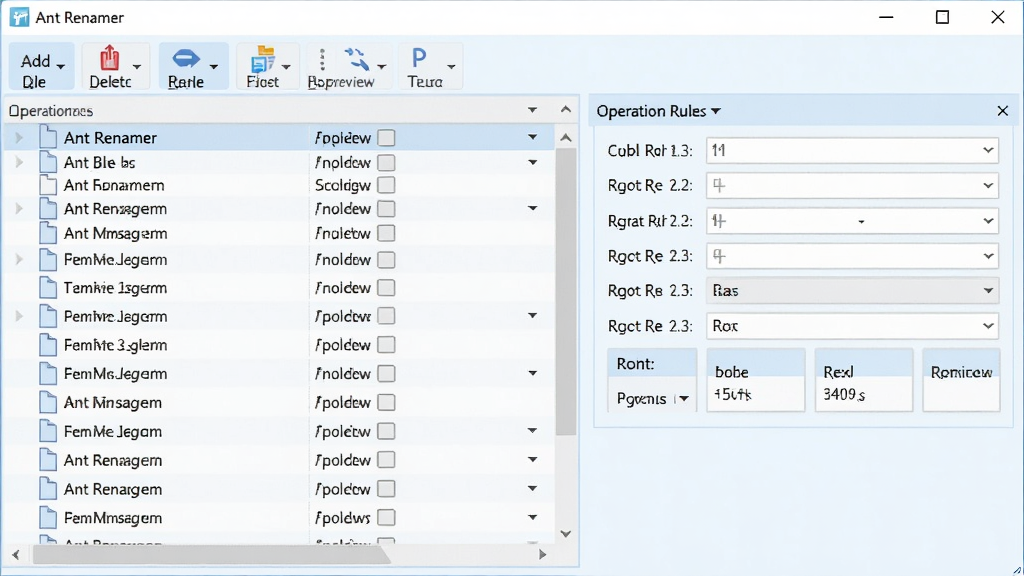Close the Operation Rules panel
The height and width of the screenshot is (576, 1024).
pos(1003,111)
